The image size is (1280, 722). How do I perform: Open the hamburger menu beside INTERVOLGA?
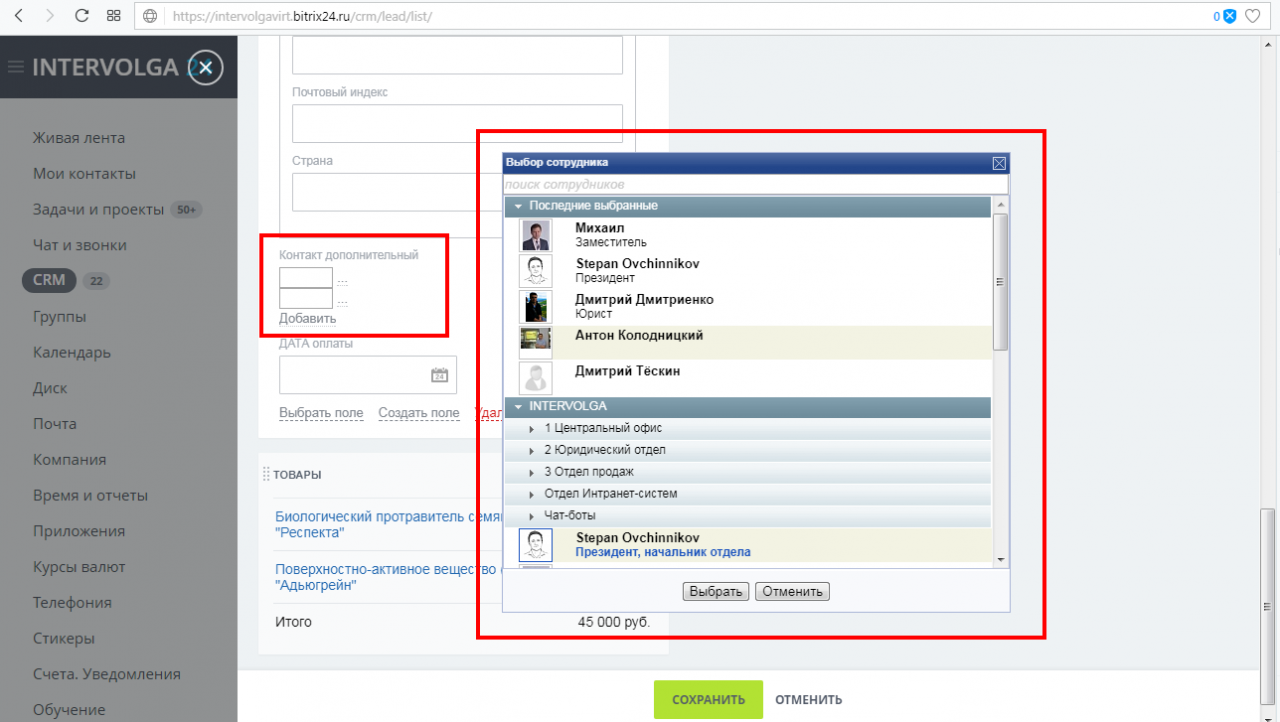click(x=16, y=67)
